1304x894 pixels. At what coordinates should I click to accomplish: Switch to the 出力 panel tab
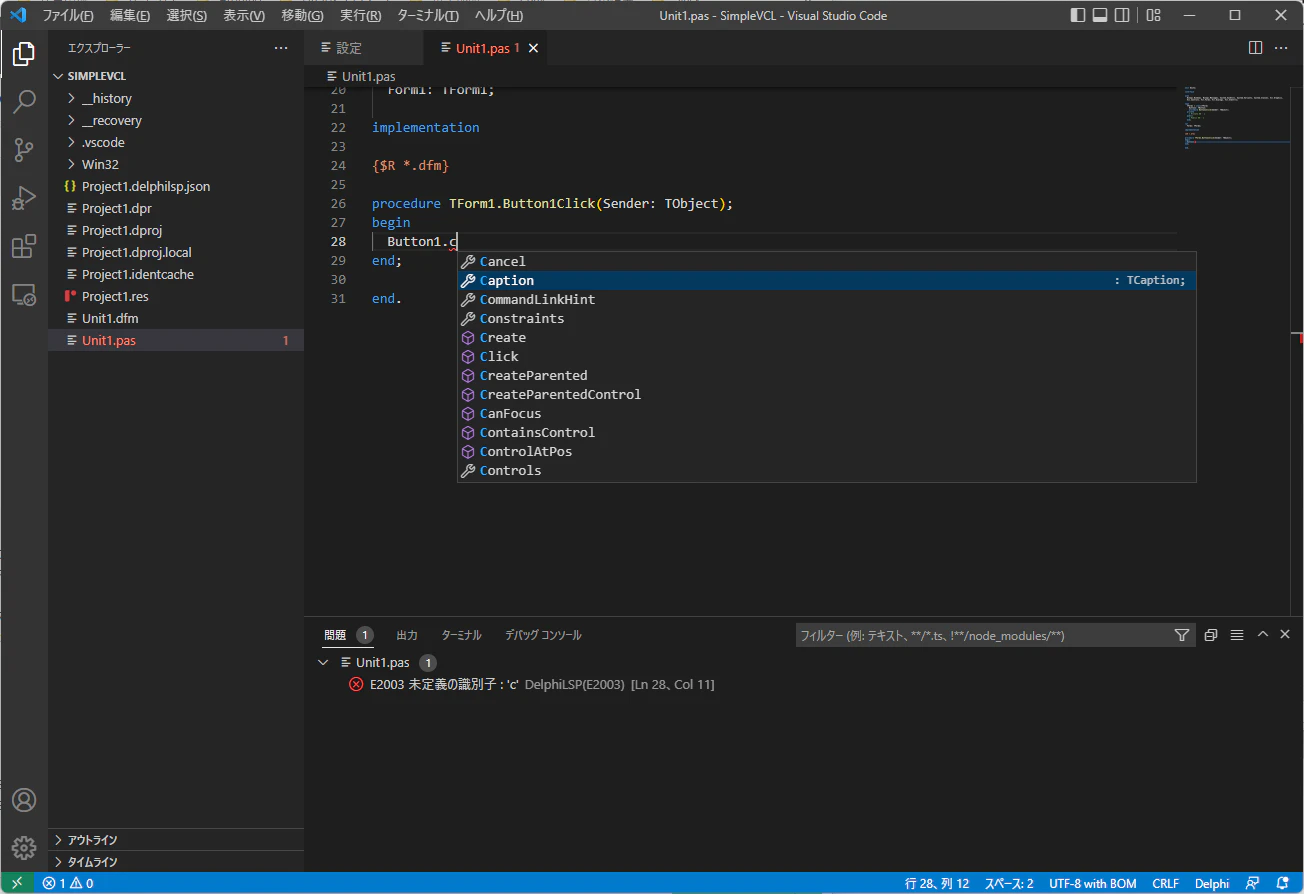pyautogui.click(x=407, y=635)
